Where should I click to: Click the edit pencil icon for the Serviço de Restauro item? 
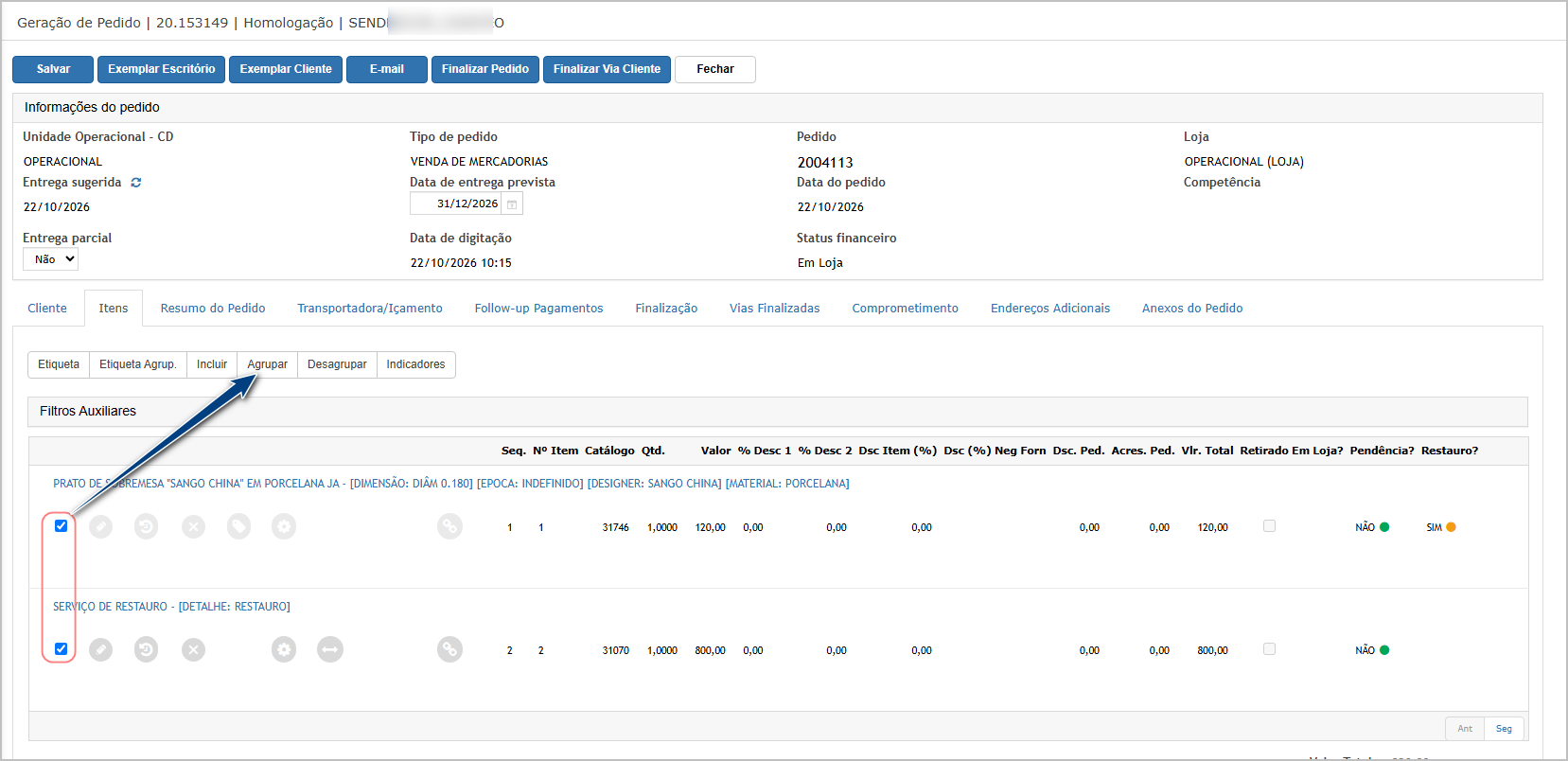pos(100,649)
